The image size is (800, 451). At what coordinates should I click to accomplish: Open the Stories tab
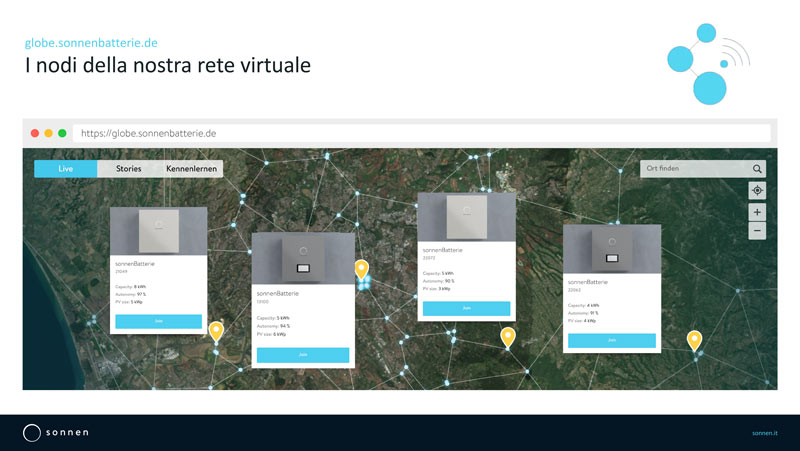pos(129,168)
